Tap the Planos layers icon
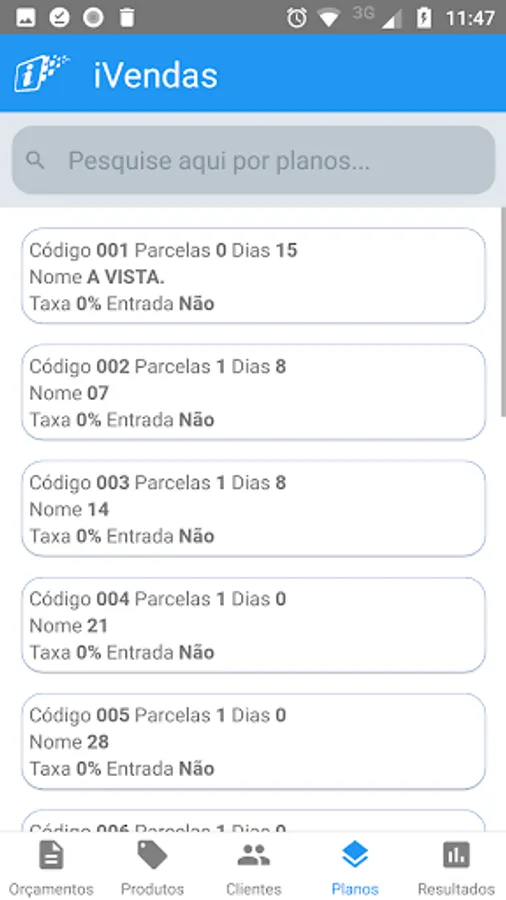 click(x=355, y=855)
